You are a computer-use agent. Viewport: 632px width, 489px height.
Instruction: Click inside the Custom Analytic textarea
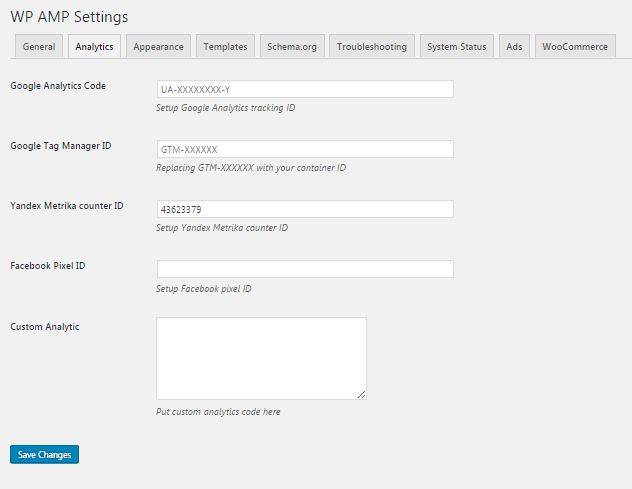point(262,358)
